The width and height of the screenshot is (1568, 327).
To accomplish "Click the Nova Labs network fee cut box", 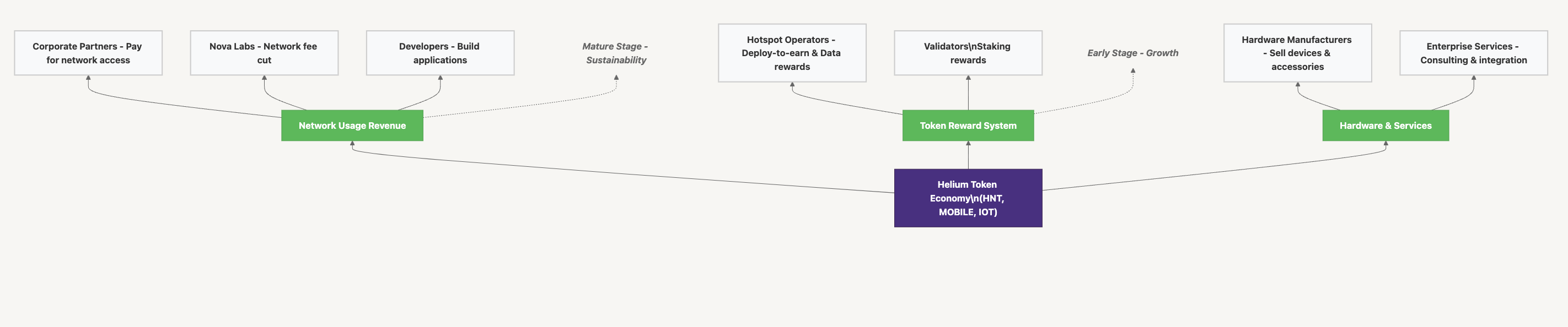I will [264, 53].
